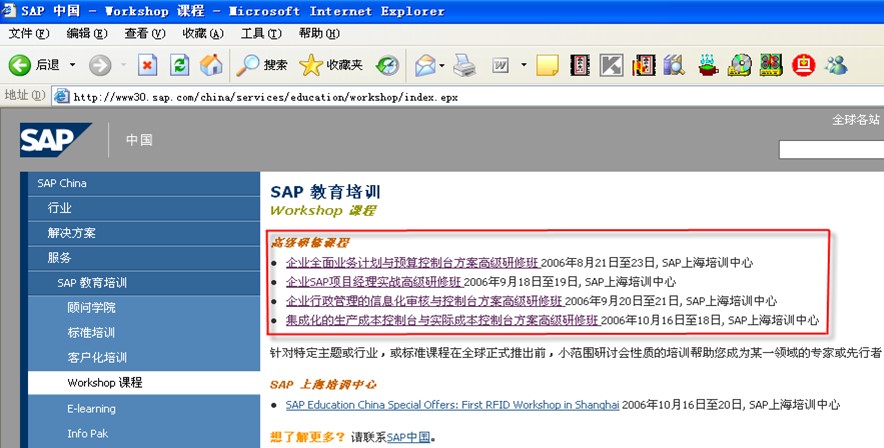
Task: Expand the Back button history dropdown arrow
Action: 71,65
